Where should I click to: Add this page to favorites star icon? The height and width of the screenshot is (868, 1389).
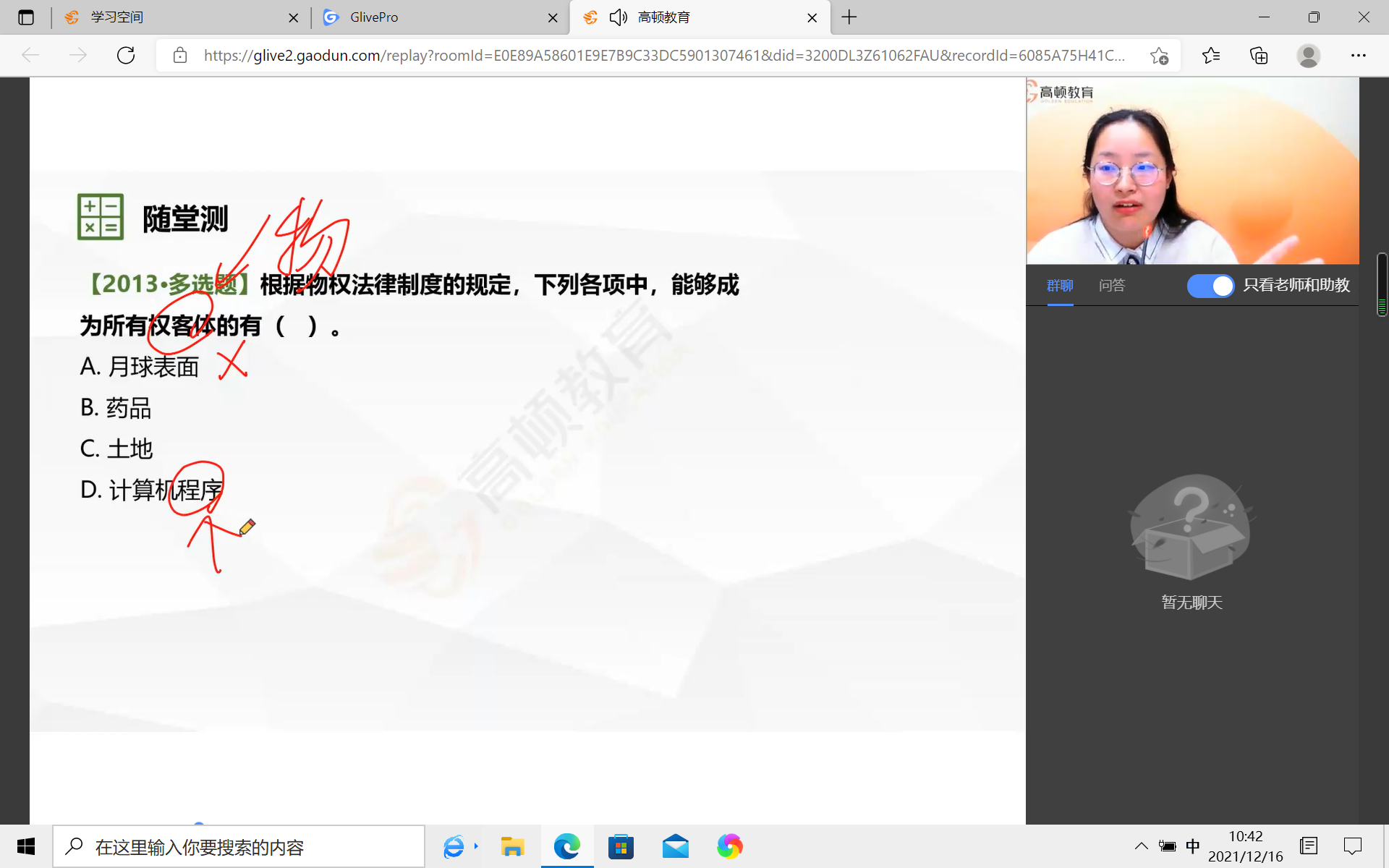[1159, 56]
